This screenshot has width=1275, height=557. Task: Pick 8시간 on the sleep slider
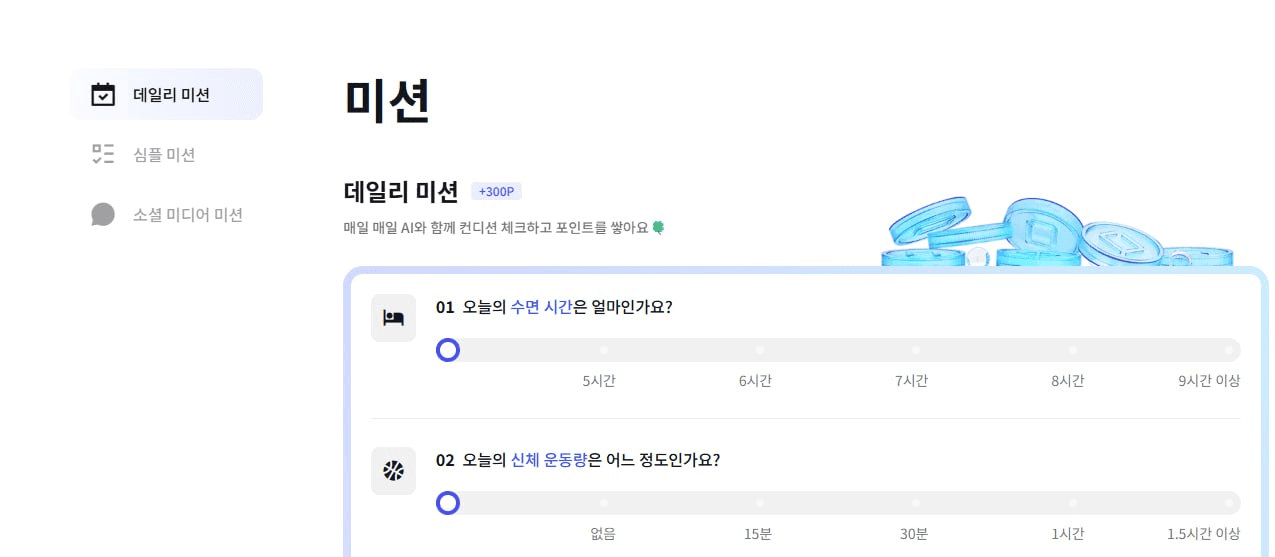click(x=1072, y=350)
